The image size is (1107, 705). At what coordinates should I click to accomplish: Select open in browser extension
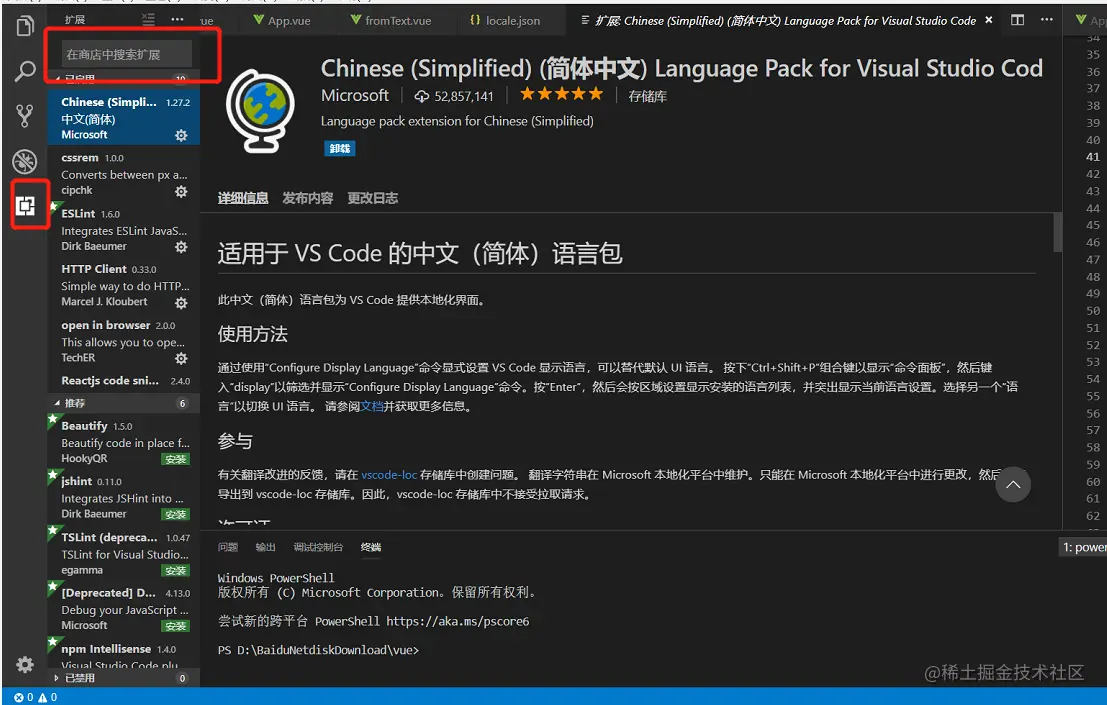click(x=124, y=341)
